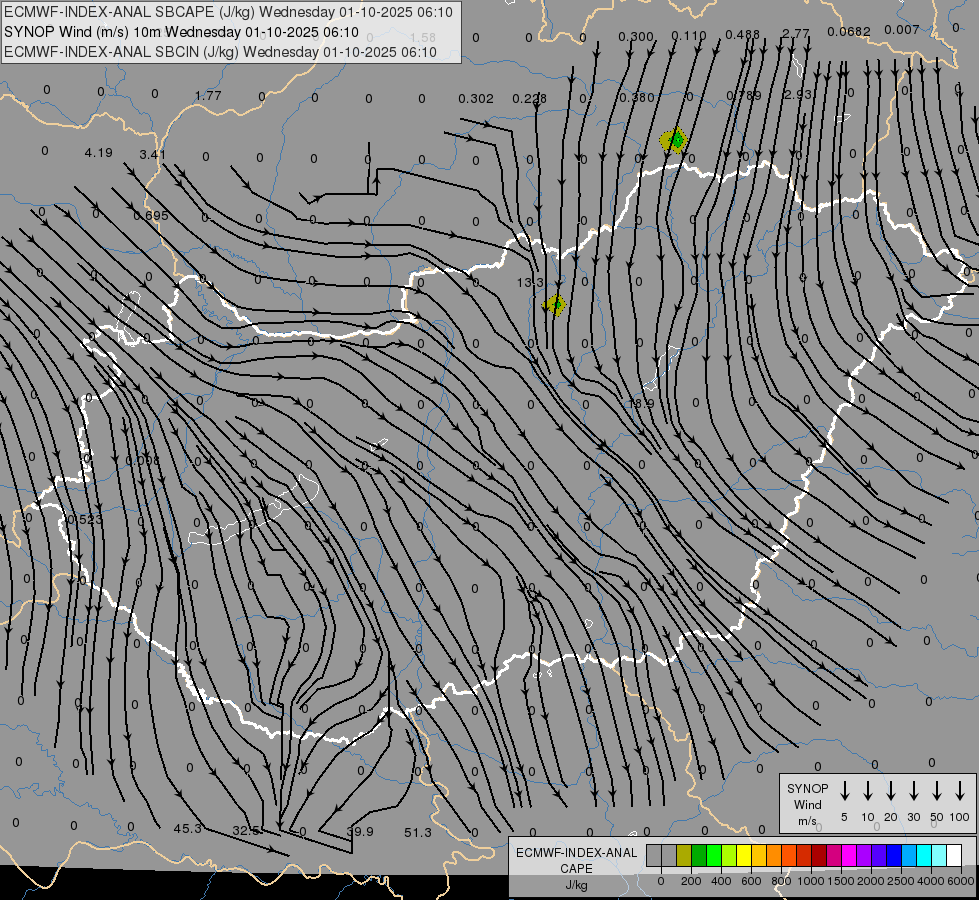The width and height of the screenshot is (979, 900).
Task: Select the white swatch at the CAPE scale end
Action: [954, 855]
